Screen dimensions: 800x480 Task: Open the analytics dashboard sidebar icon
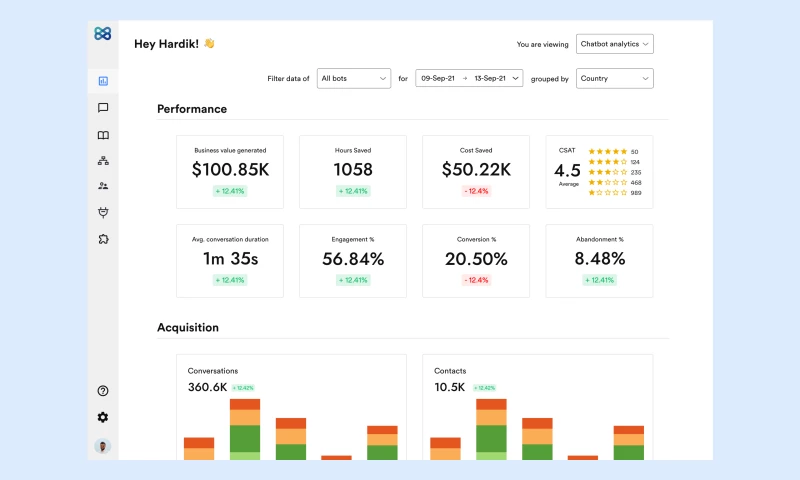click(x=102, y=81)
